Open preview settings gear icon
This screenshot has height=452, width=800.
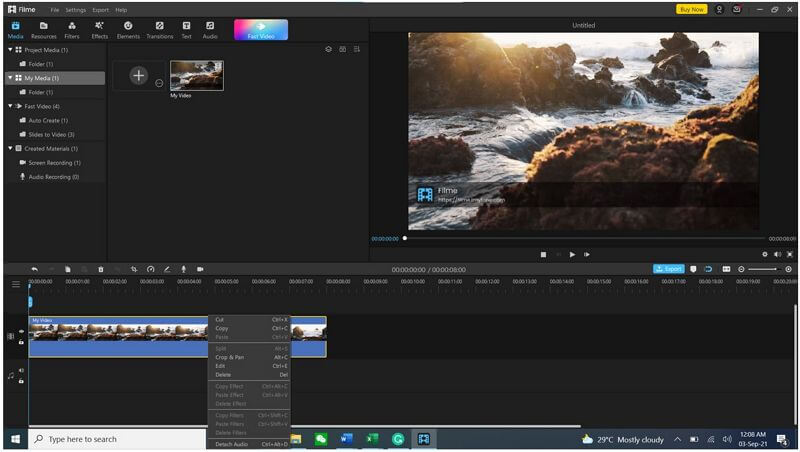pos(764,254)
